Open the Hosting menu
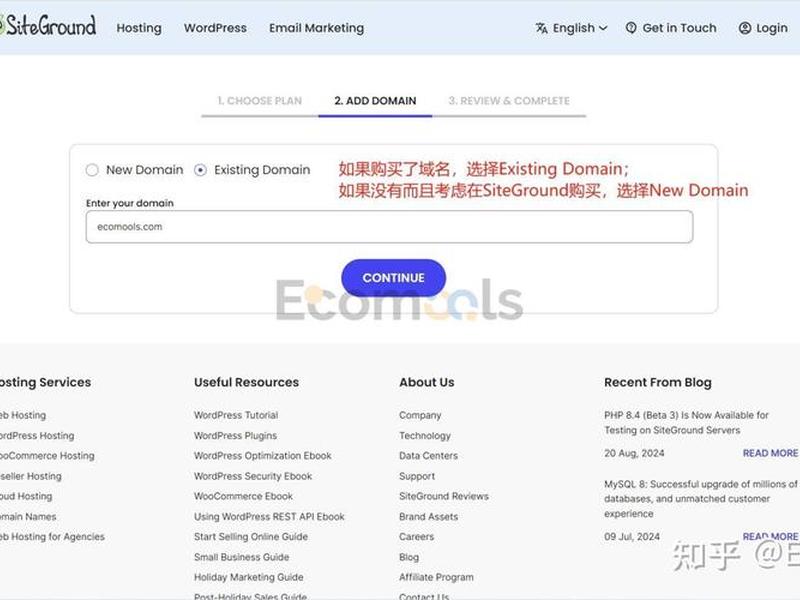Screen dimensions: 800x600 139,28
